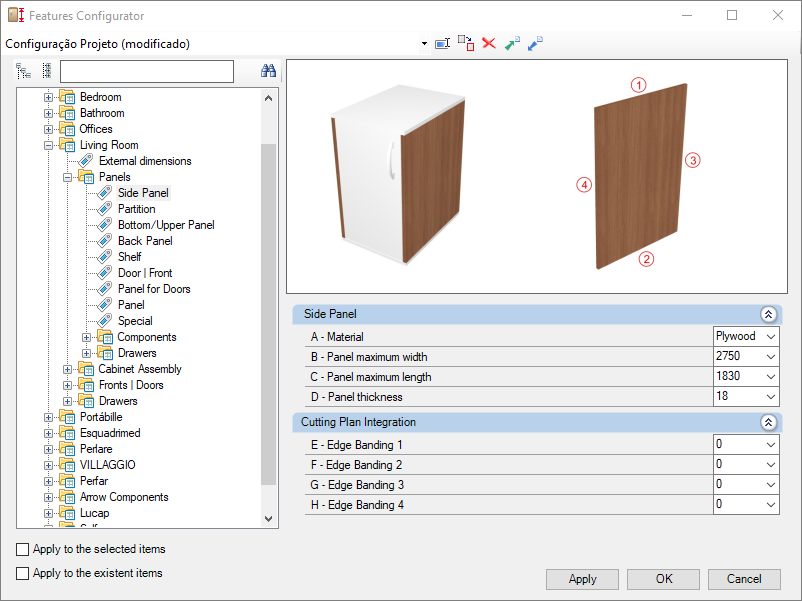This screenshot has width=802, height=601.
Task: Click the Apply button
Action: 582,579
